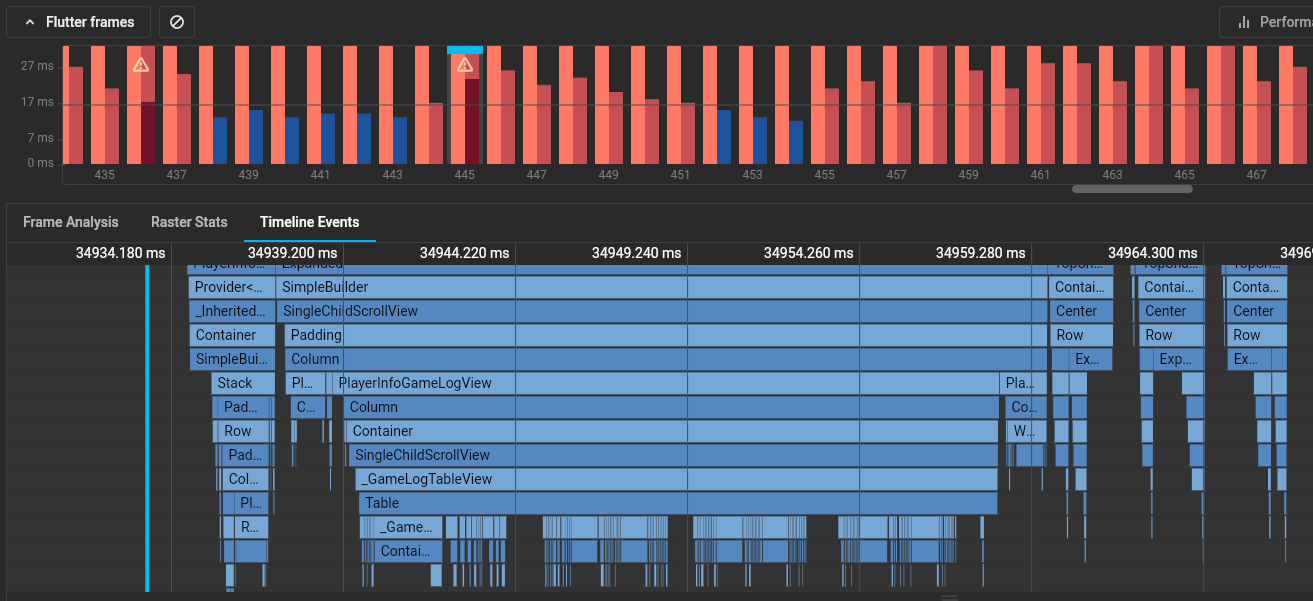
Task: Click the 34949.240 ms timeline marker
Action: [636, 253]
